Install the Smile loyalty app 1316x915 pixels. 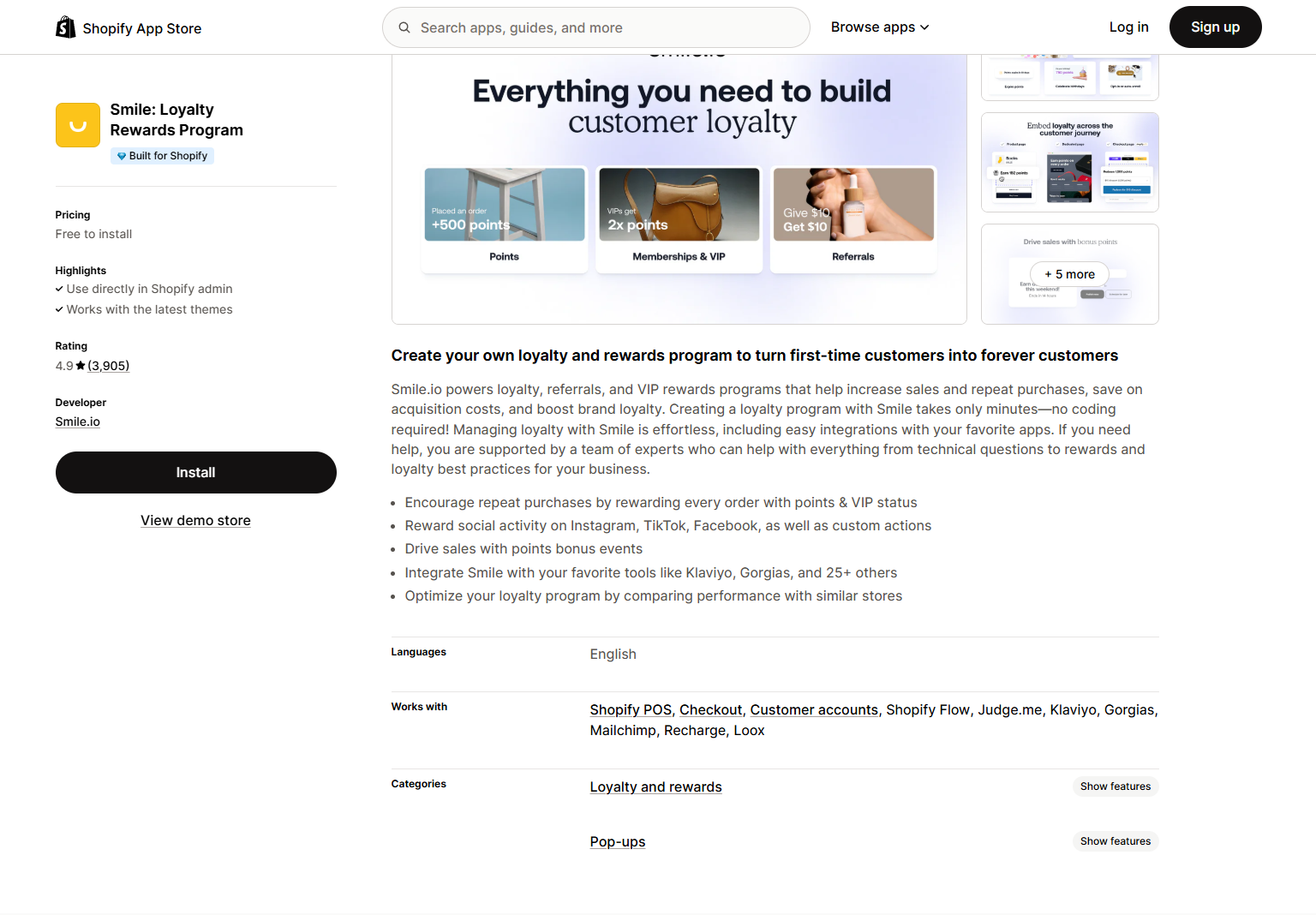pyautogui.click(x=195, y=472)
